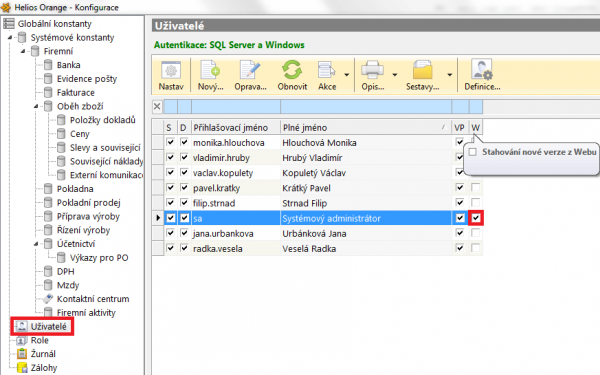
Task: Collapse the Oběh zboží node
Action: pos(36,106)
